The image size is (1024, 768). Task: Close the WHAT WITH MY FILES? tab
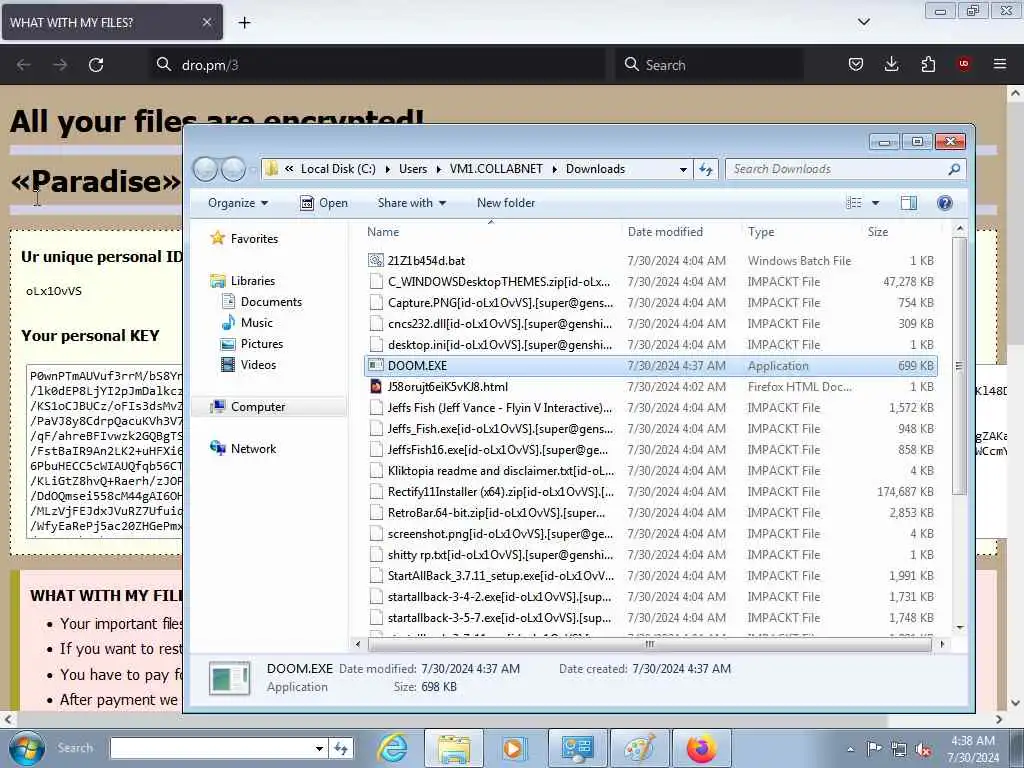point(206,22)
